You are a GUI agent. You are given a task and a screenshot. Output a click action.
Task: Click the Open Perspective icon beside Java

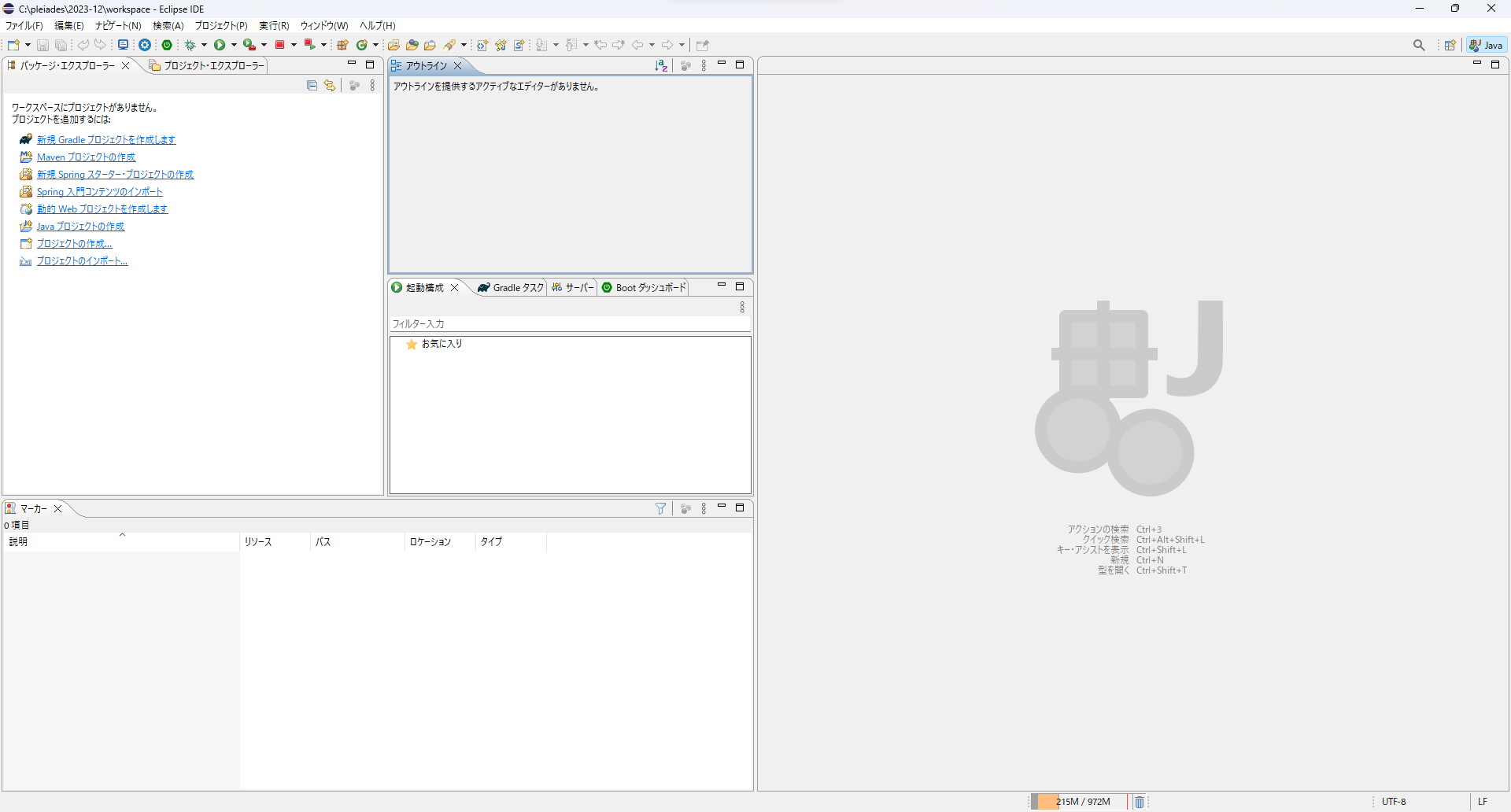coord(1450,46)
